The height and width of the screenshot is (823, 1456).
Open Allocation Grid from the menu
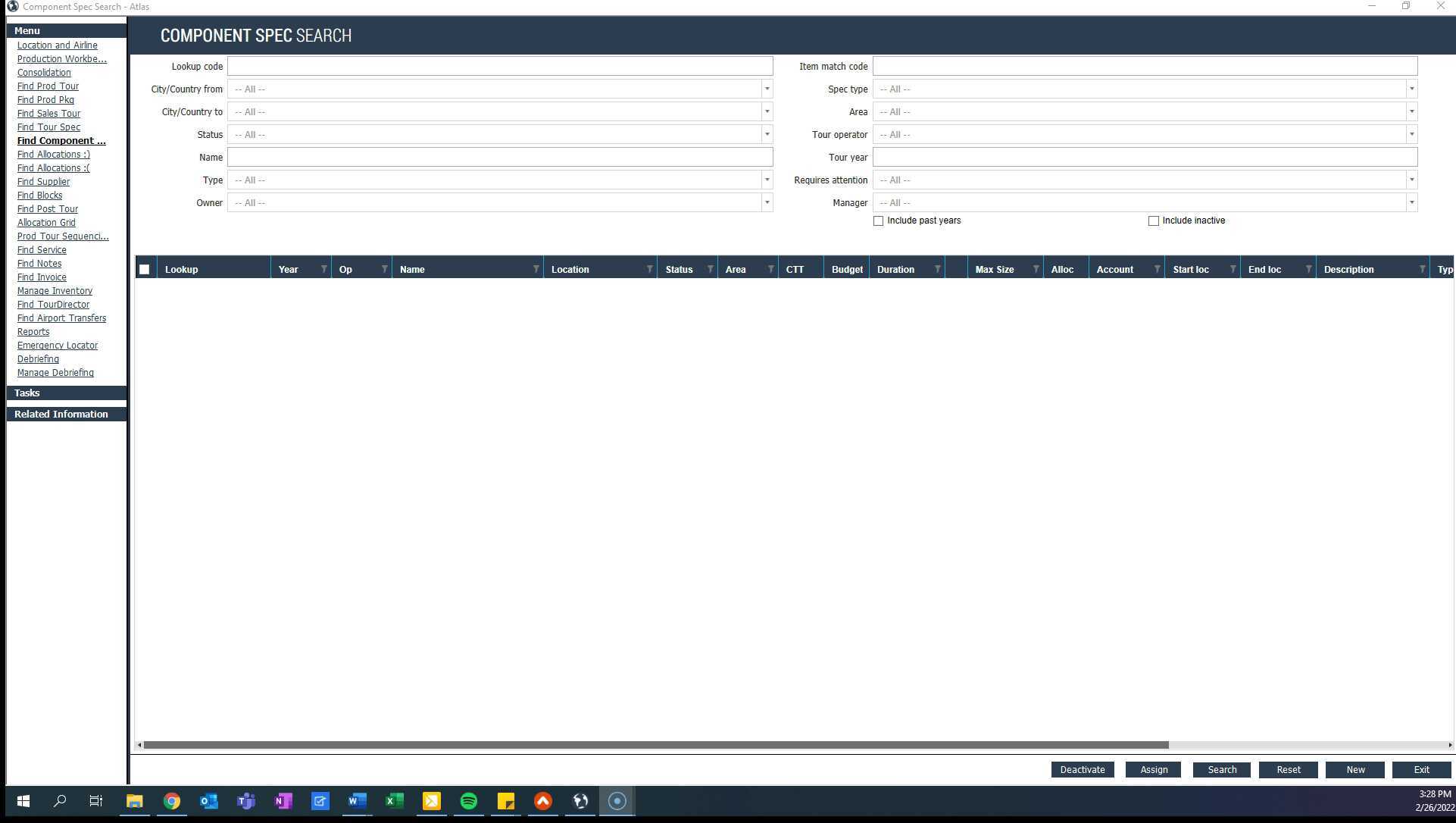pyautogui.click(x=46, y=222)
